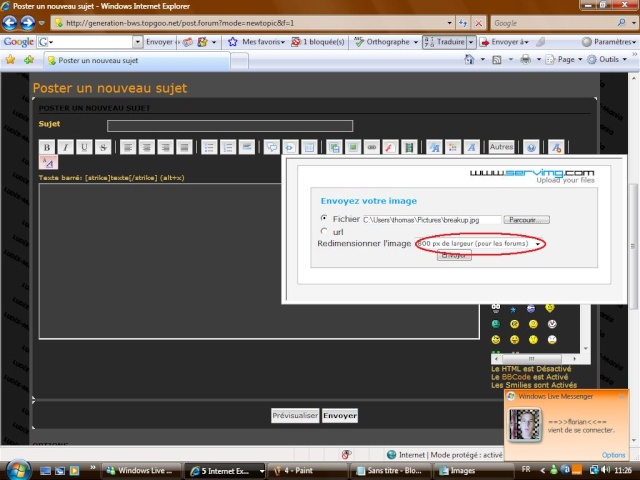Click the 1 bloquée(s) popup blocker
The width and height of the screenshot is (640, 480).
(318, 42)
